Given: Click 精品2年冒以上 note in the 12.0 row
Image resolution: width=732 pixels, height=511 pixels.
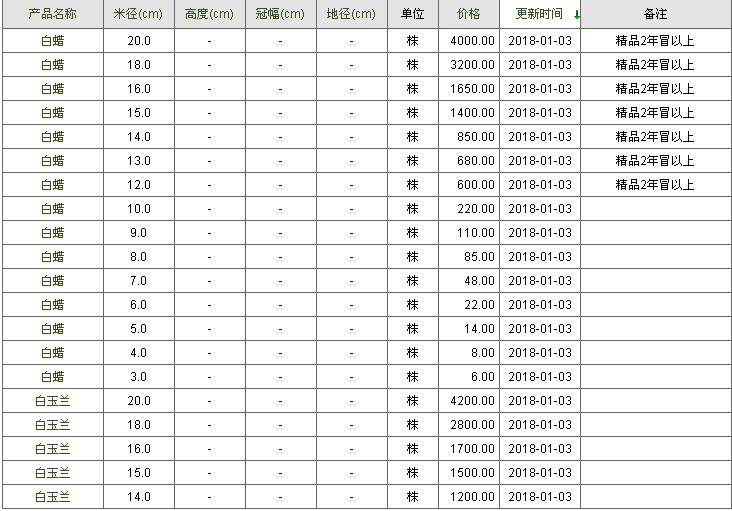Looking at the screenshot, I should pos(654,185).
